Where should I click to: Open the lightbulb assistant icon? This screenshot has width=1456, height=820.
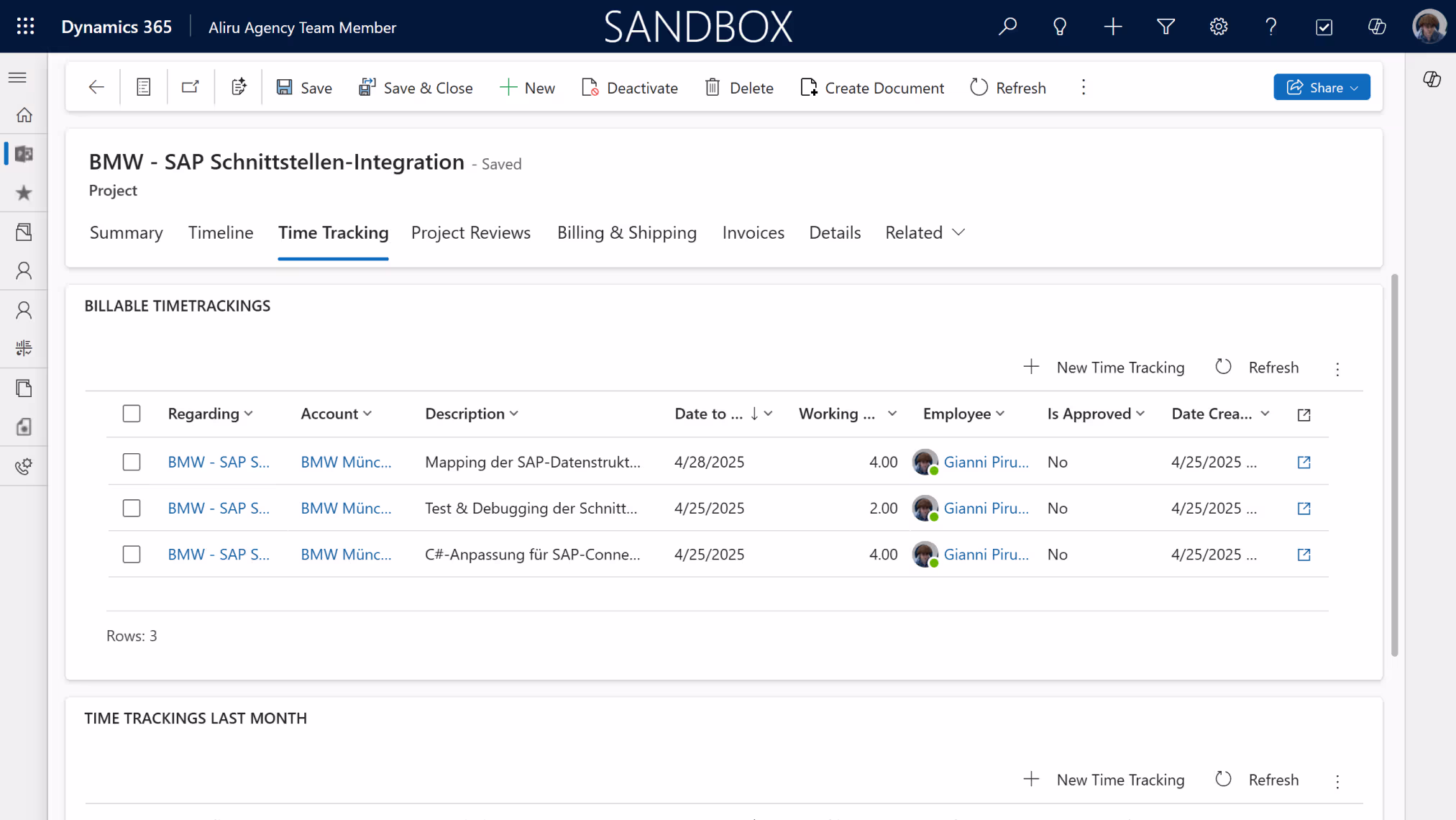coord(1060,27)
